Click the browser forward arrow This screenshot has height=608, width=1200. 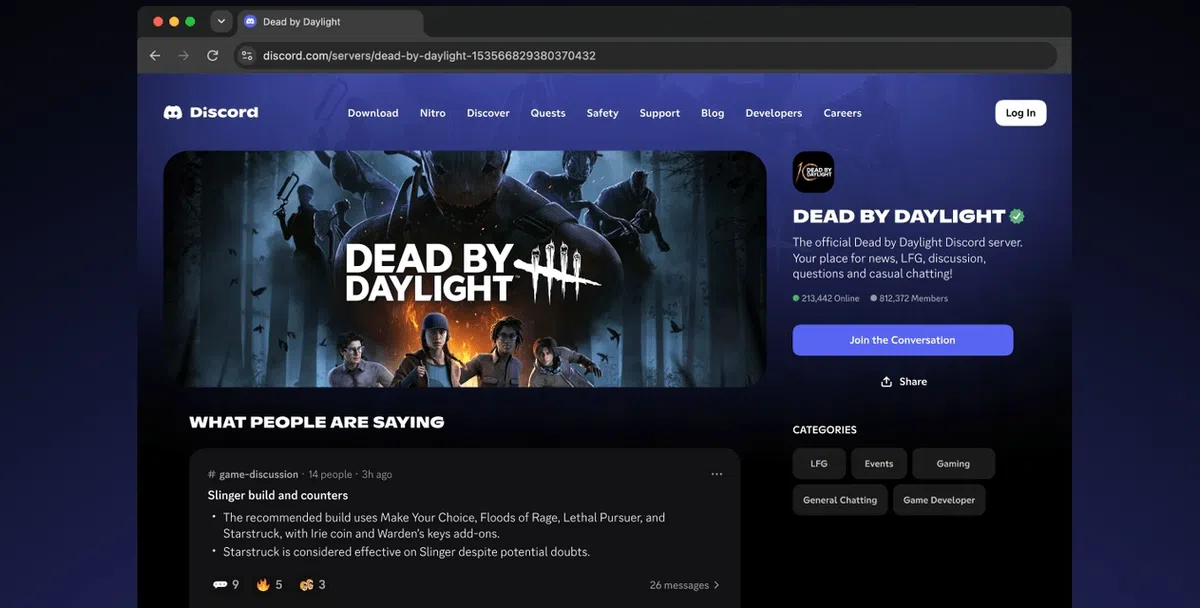(x=183, y=56)
